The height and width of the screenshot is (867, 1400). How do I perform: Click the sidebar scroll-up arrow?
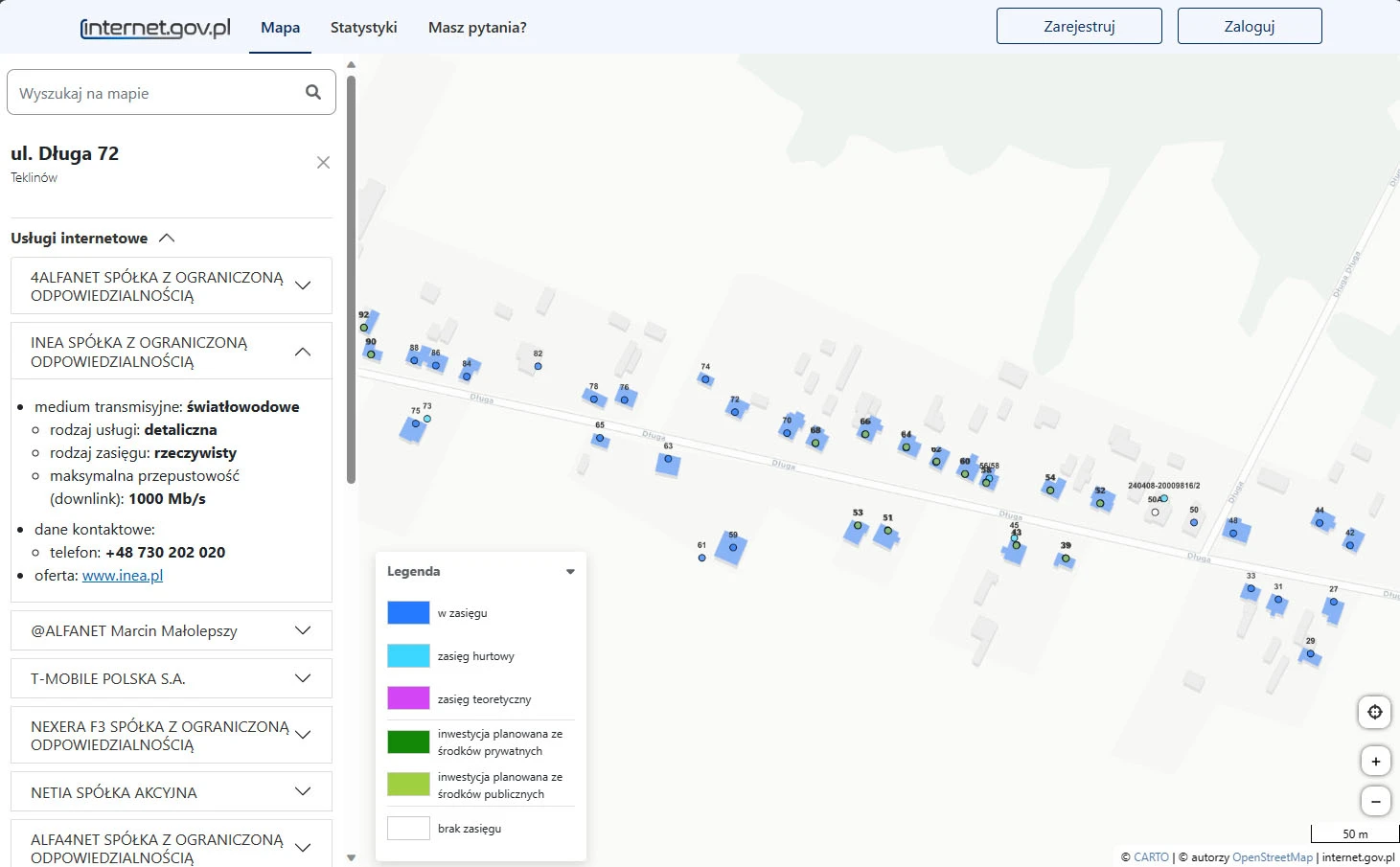[351, 65]
